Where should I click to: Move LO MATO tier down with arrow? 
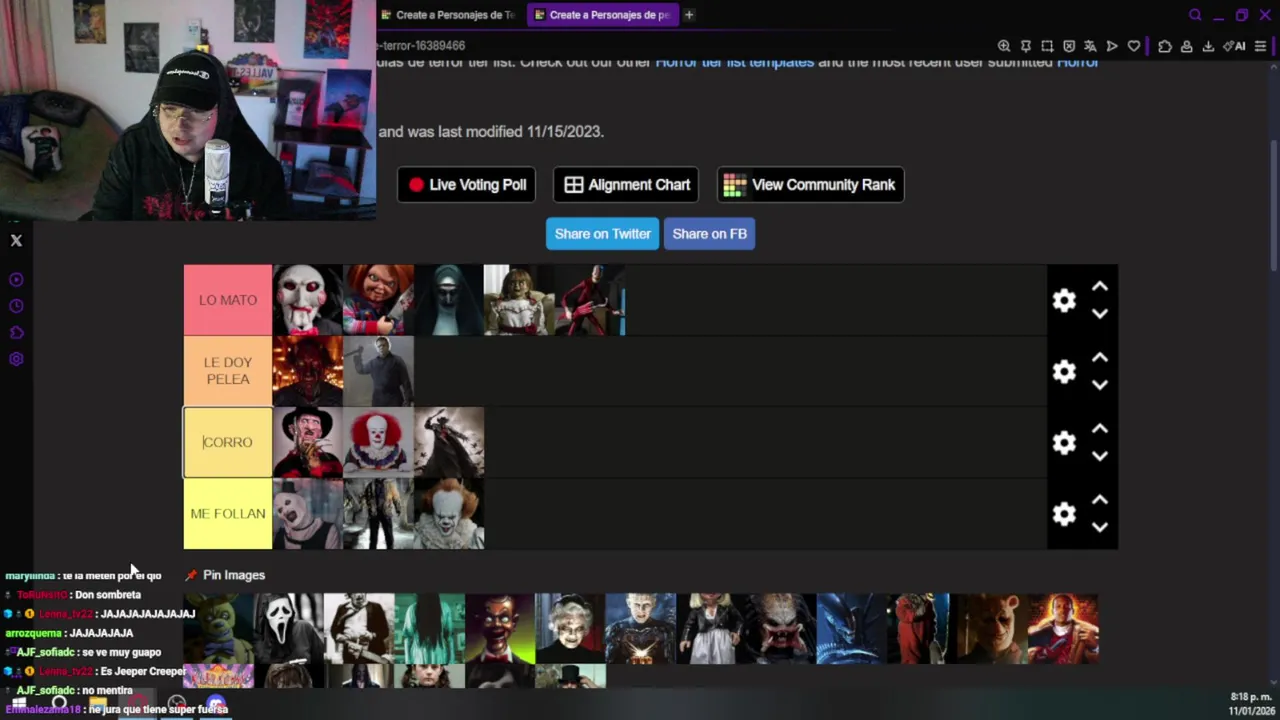(x=1100, y=313)
